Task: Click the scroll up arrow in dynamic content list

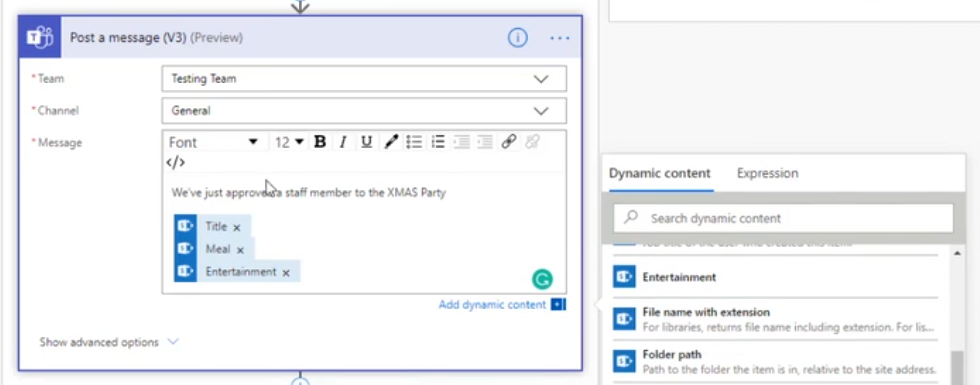Action: (x=957, y=252)
